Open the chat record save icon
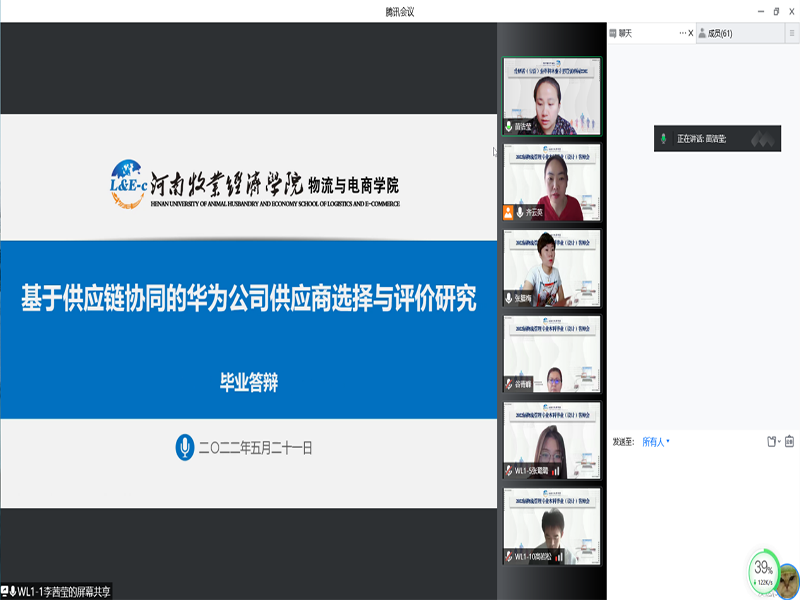Image resolution: width=800 pixels, height=600 pixels. tap(789, 441)
